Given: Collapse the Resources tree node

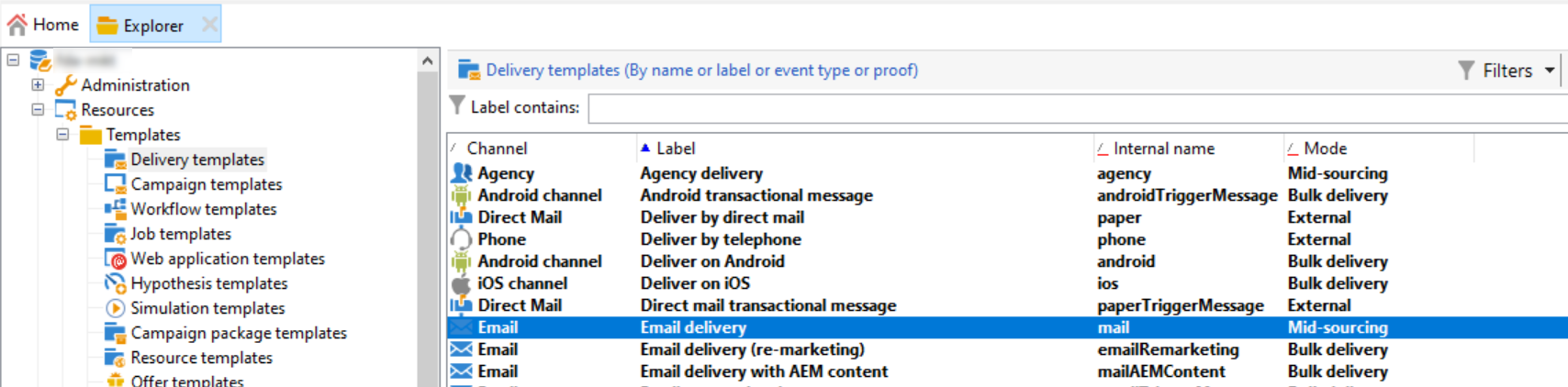Looking at the screenshot, I should pyautogui.click(x=38, y=109).
